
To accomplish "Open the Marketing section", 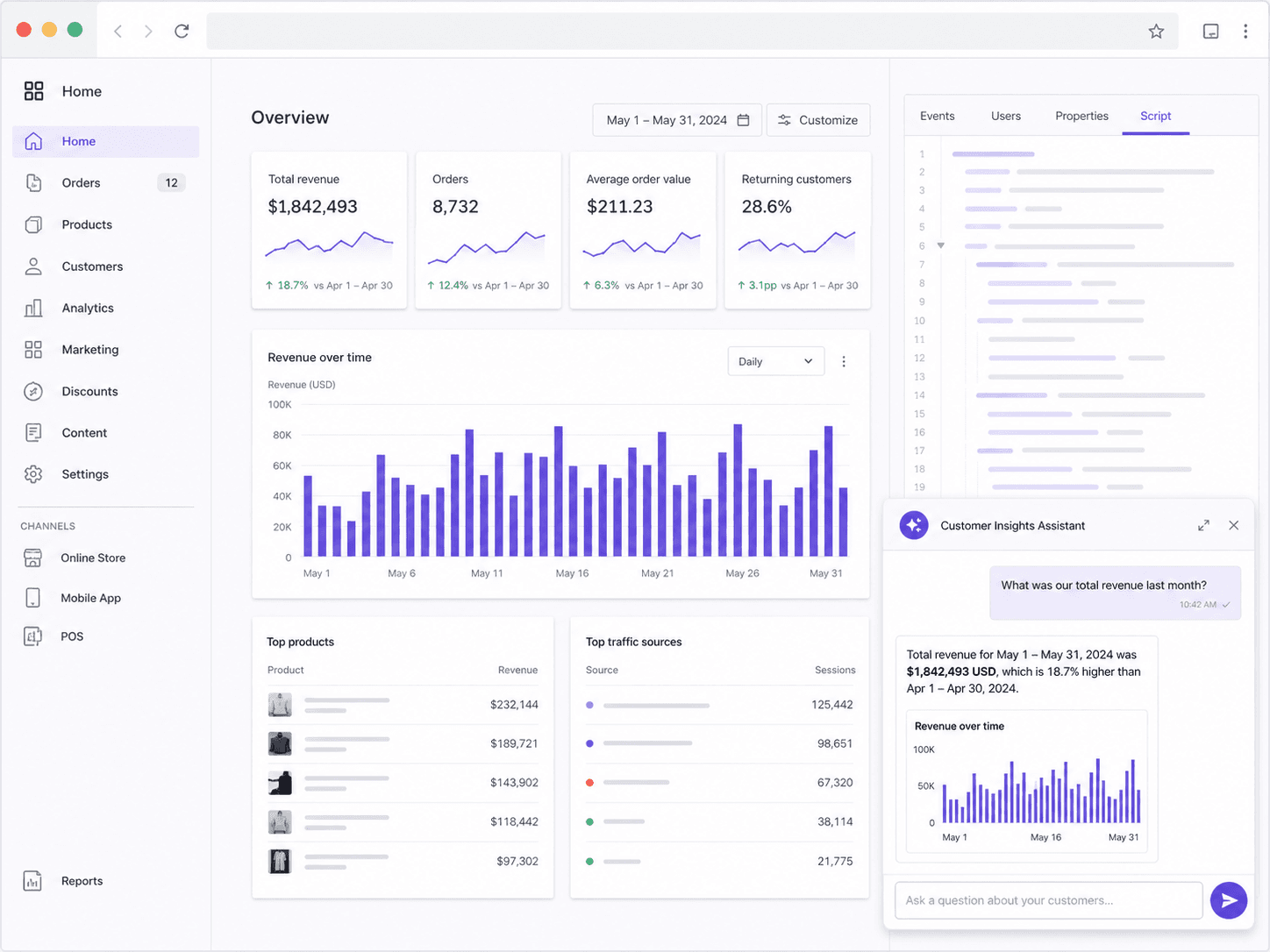I will click(106, 350).
